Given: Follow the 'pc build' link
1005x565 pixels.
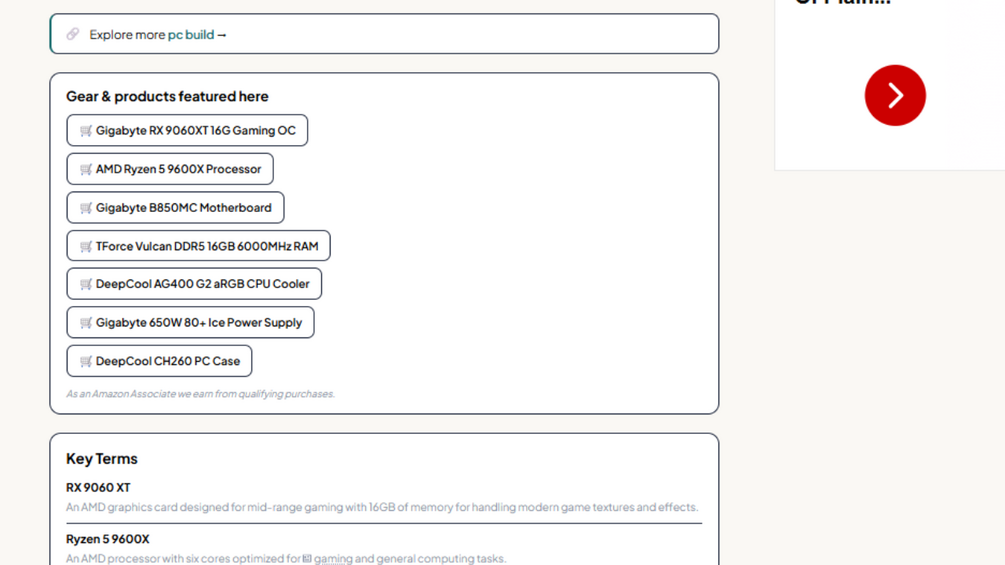Looking at the screenshot, I should click(x=191, y=35).
